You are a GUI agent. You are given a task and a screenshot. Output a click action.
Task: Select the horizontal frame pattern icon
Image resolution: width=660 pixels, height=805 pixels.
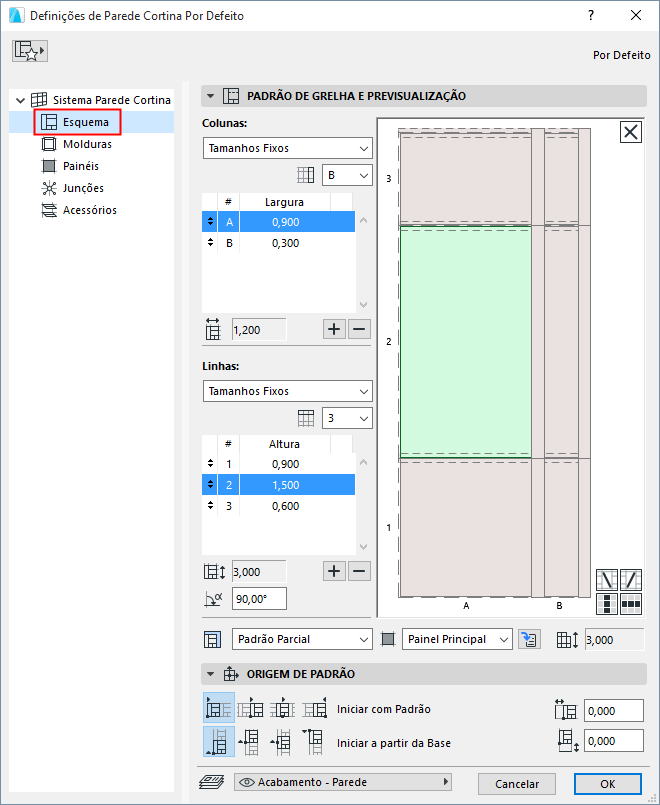coord(631,604)
